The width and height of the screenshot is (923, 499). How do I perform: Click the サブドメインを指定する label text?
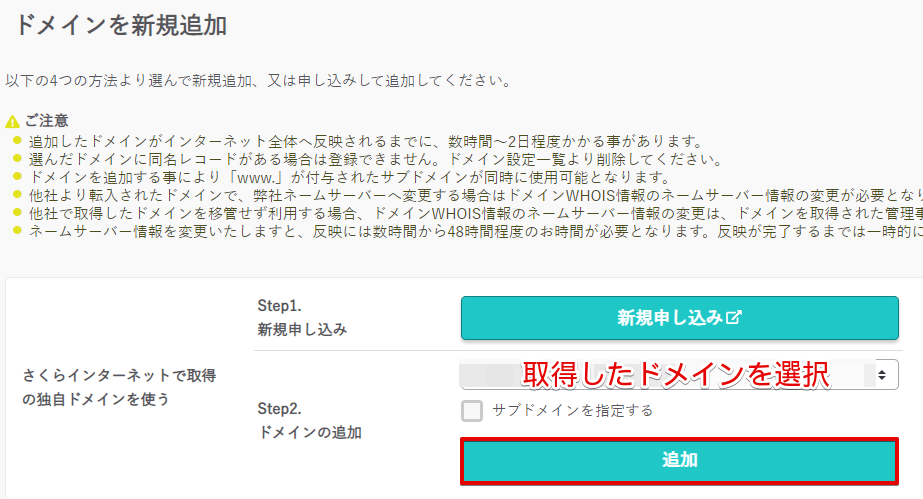(573, 411)
